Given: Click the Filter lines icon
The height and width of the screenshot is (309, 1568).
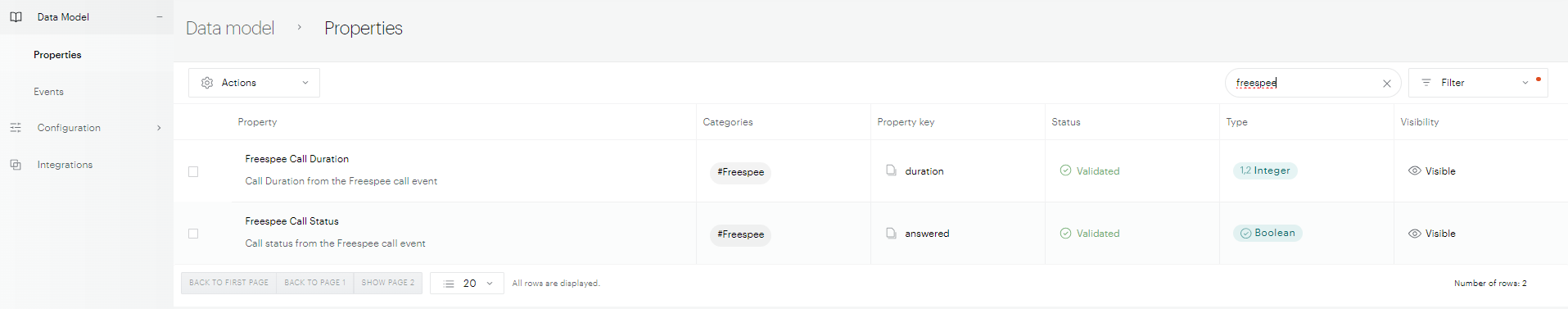Looking at the screenshot, I should coord(1426,83).
